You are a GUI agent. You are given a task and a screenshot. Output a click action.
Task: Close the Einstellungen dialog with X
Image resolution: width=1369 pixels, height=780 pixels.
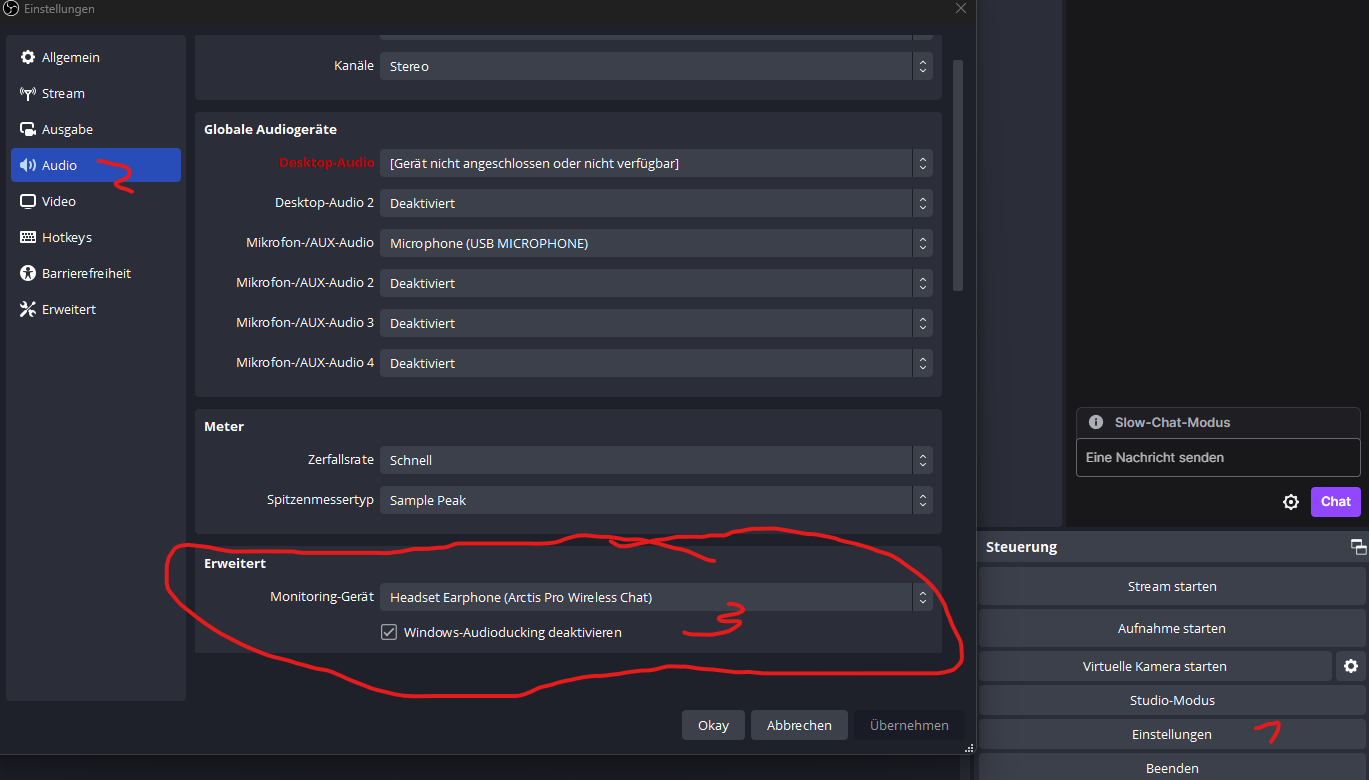[x=961, y=9]
